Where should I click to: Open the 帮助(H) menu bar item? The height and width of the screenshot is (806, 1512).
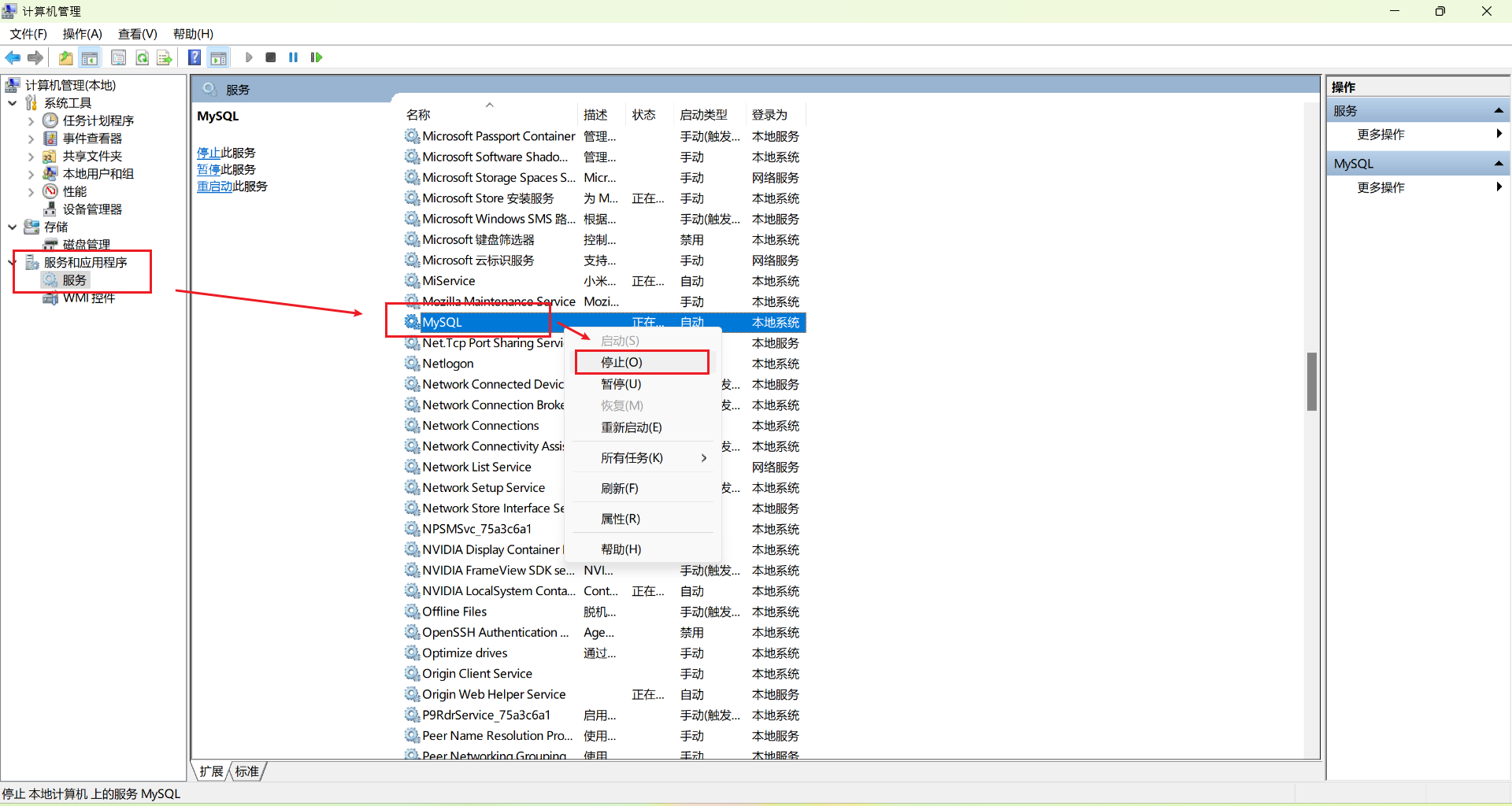coord(193,34)
